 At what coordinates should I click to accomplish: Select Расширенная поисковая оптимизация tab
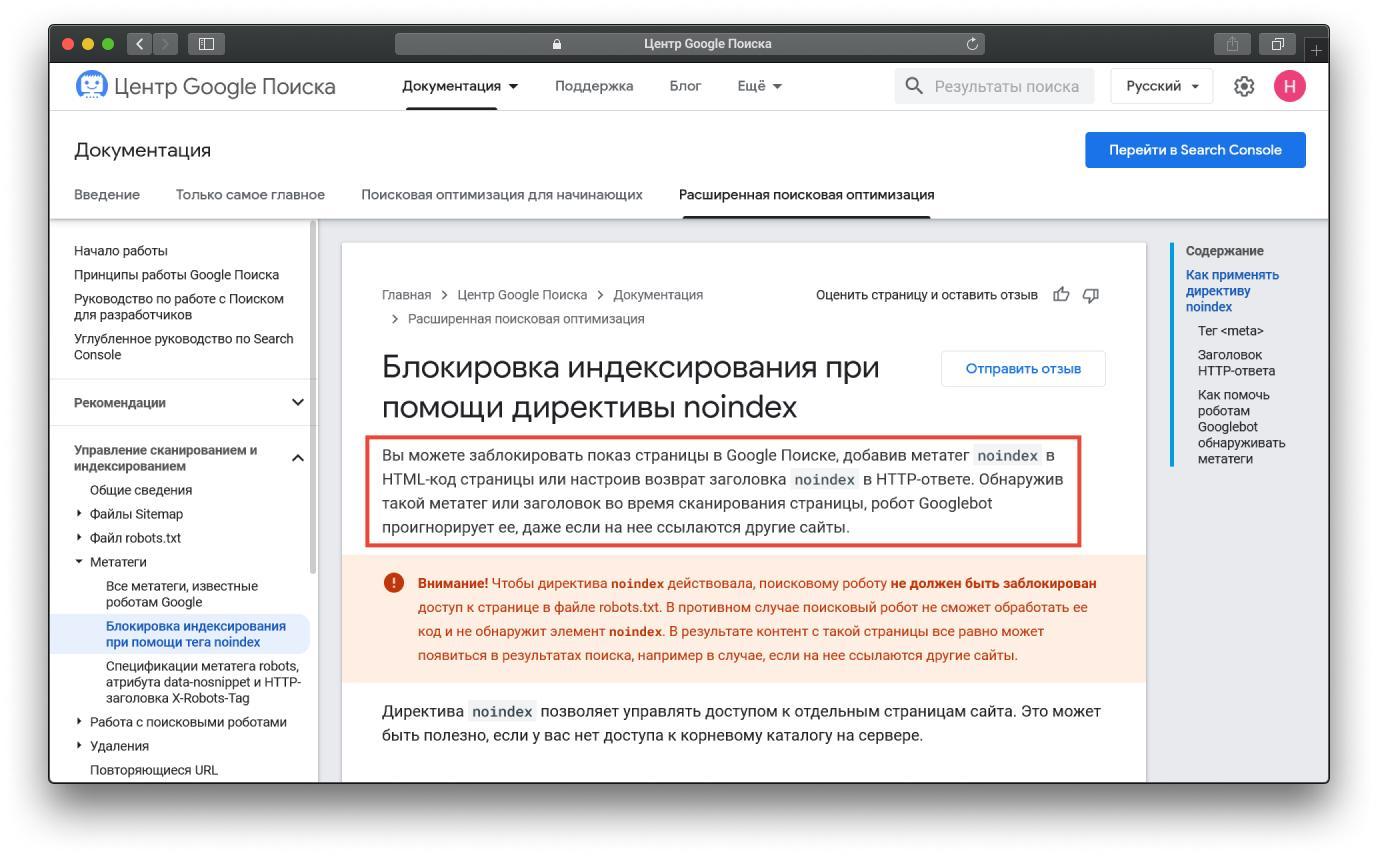[807, 194]
